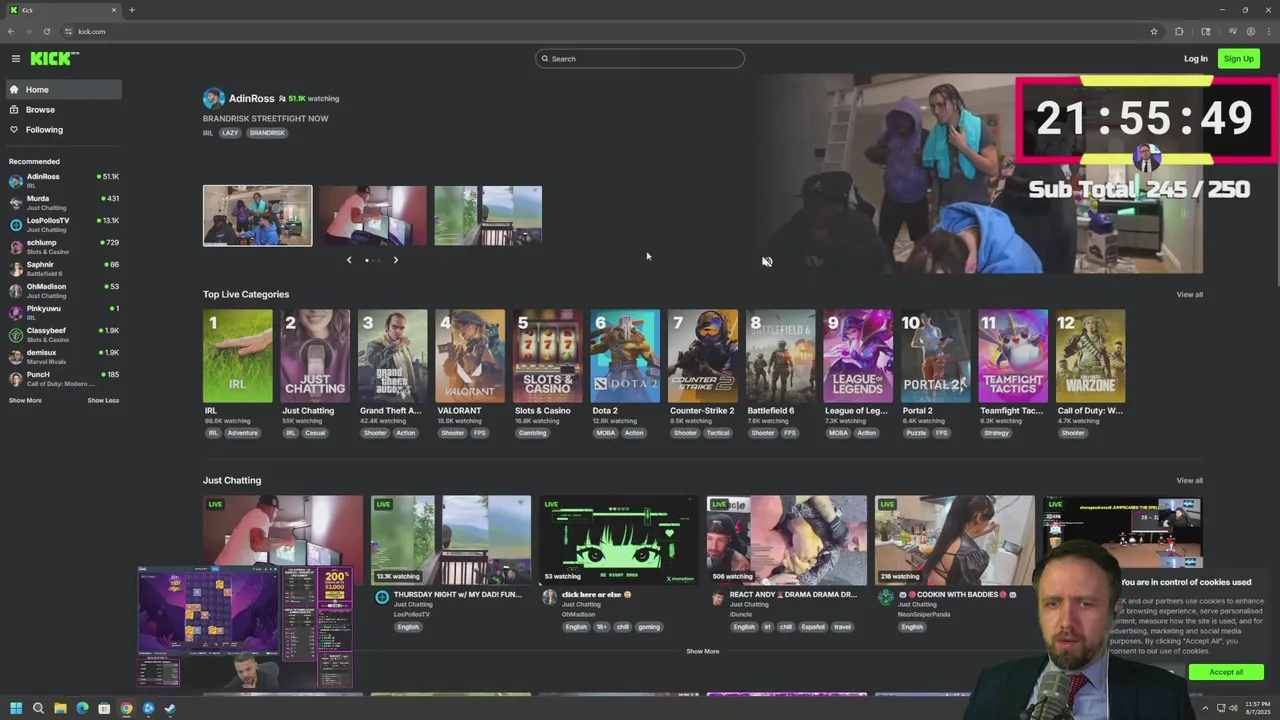Open THURSDAY NIGHT w/ MY DAD stream
The image size is (1280, 720).
[x=451, y=540]
